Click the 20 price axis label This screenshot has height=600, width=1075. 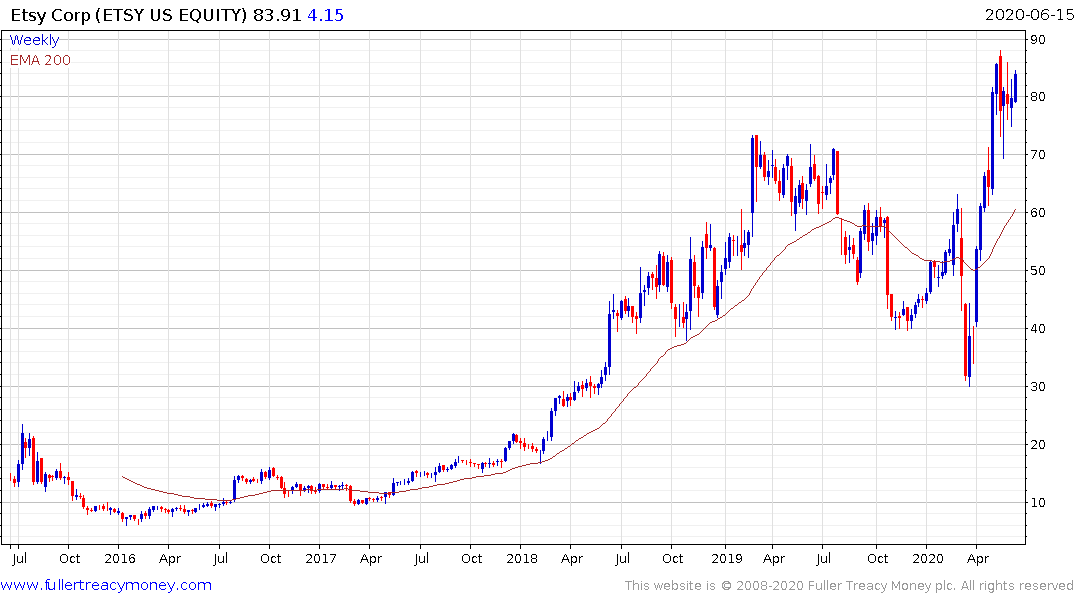[1038, 444]
